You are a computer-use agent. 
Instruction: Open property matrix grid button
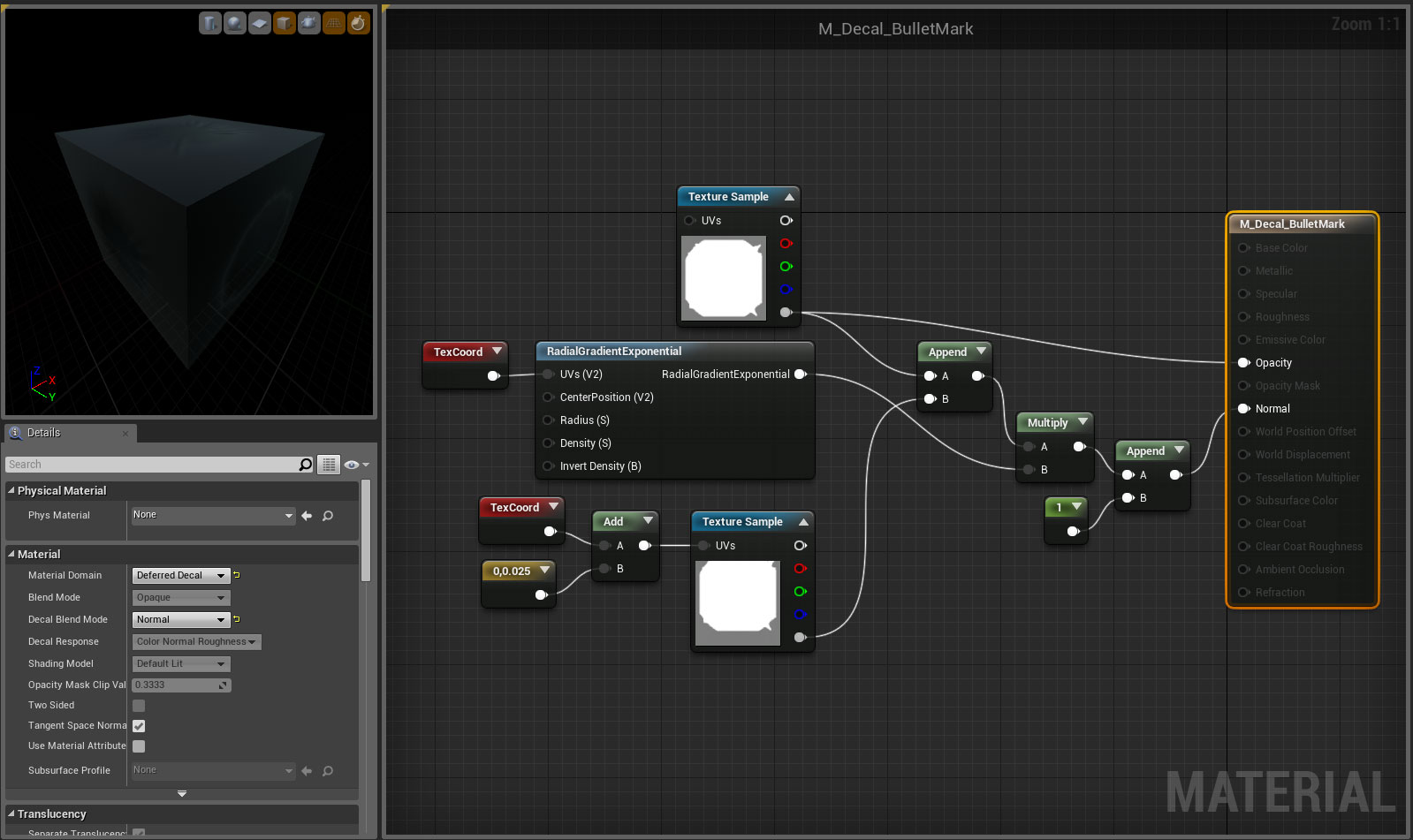329,465
